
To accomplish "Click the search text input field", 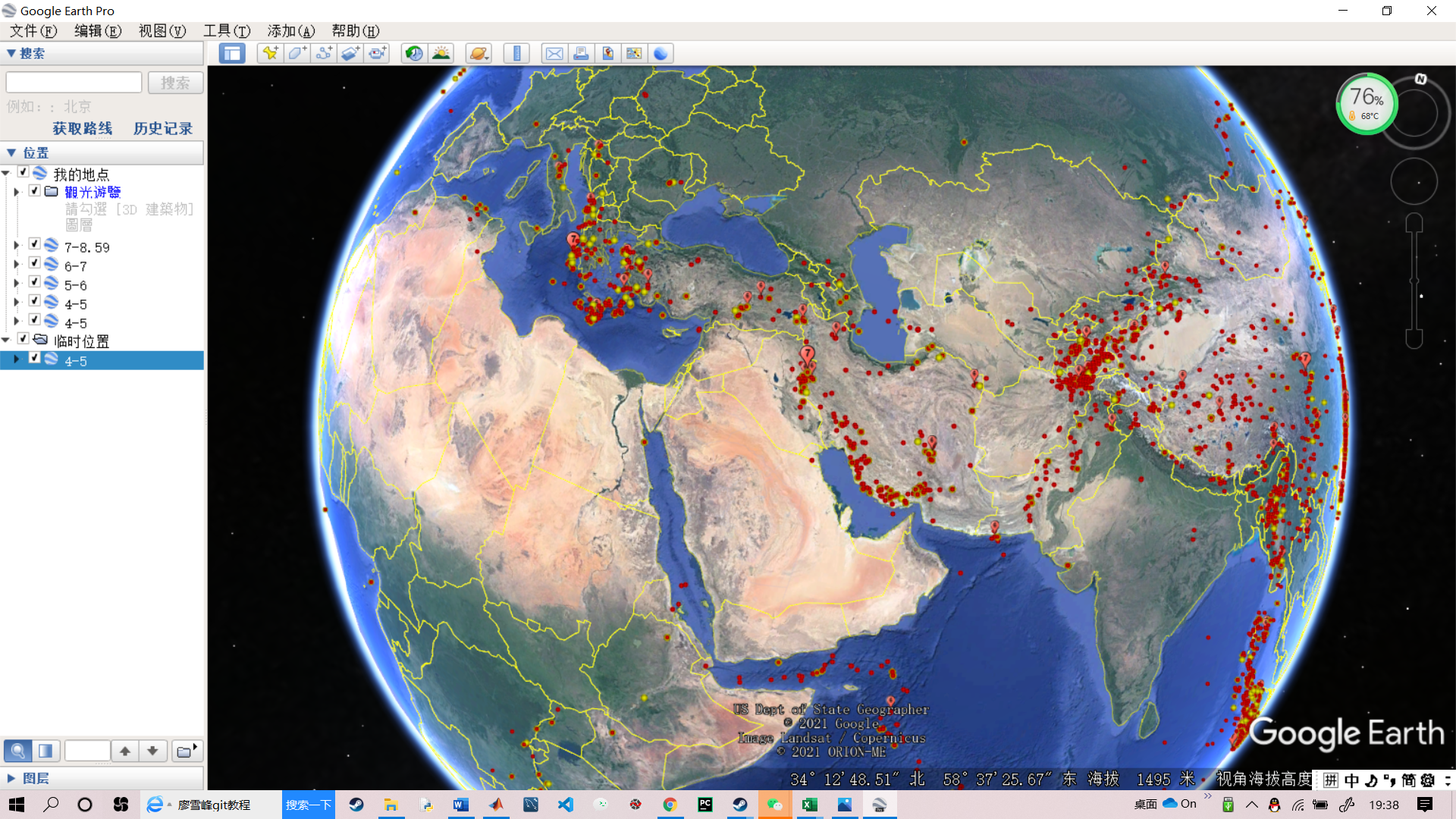I will click(x=74, y=82).
